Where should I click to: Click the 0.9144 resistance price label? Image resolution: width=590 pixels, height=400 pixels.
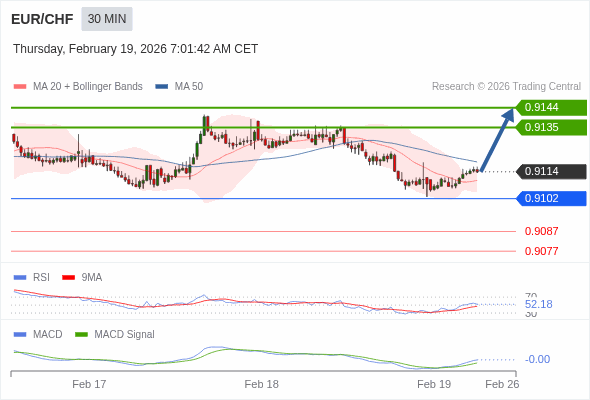pos(551,108)
